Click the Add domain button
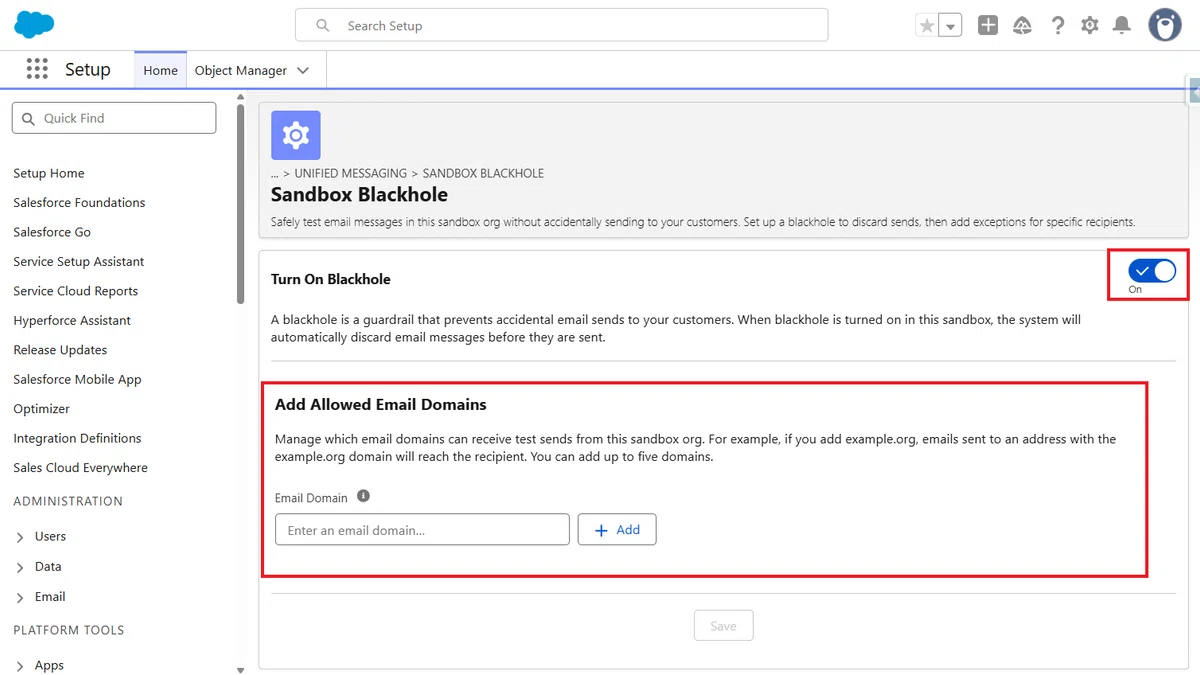This screenshot has width=1200, height=675. (617, 530)
